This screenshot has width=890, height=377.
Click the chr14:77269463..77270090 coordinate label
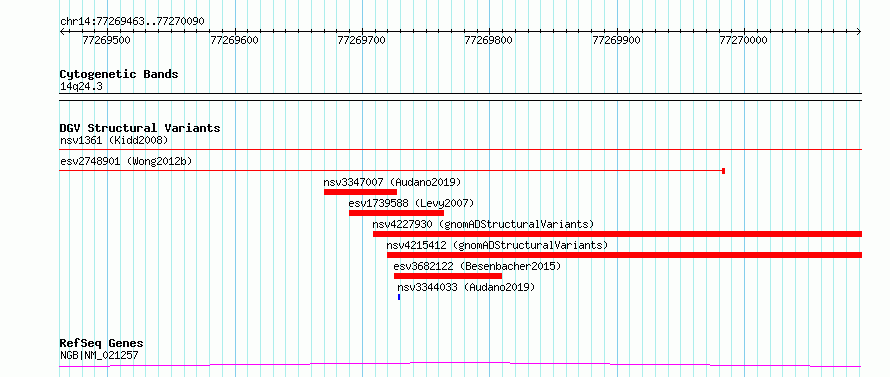click(x=132, y=22)
